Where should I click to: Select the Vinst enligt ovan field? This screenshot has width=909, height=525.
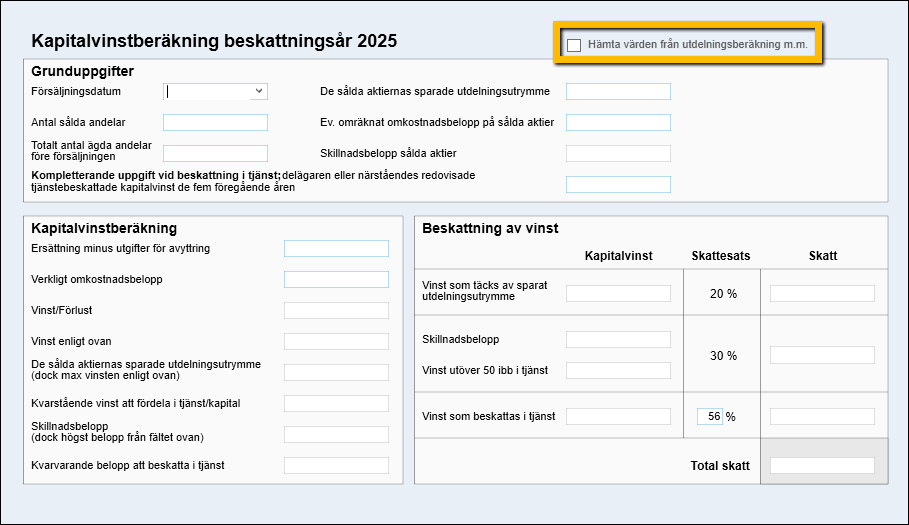336,342
